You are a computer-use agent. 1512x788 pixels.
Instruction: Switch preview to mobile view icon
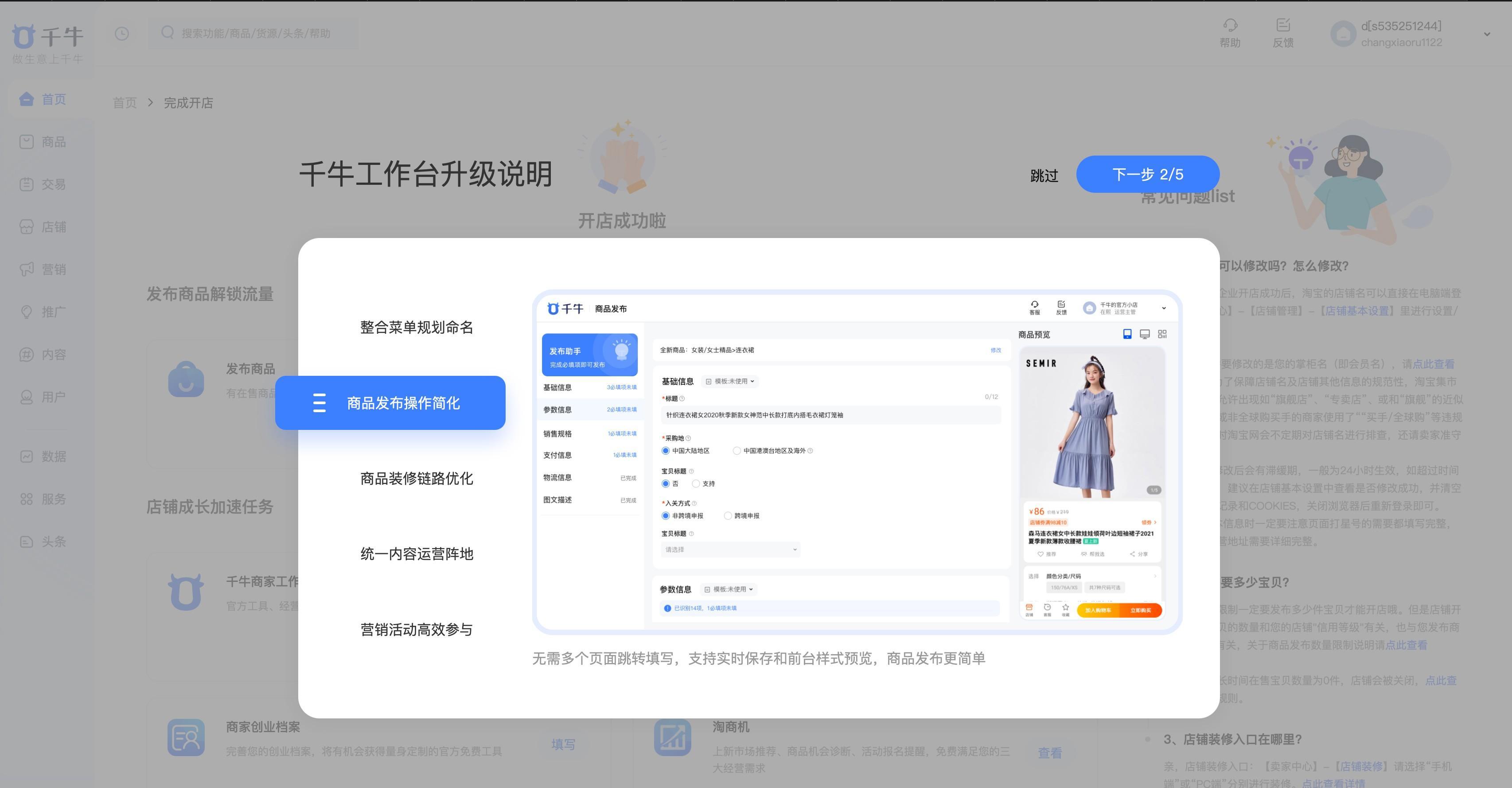pyautogui.click(x=1127, y=334)
